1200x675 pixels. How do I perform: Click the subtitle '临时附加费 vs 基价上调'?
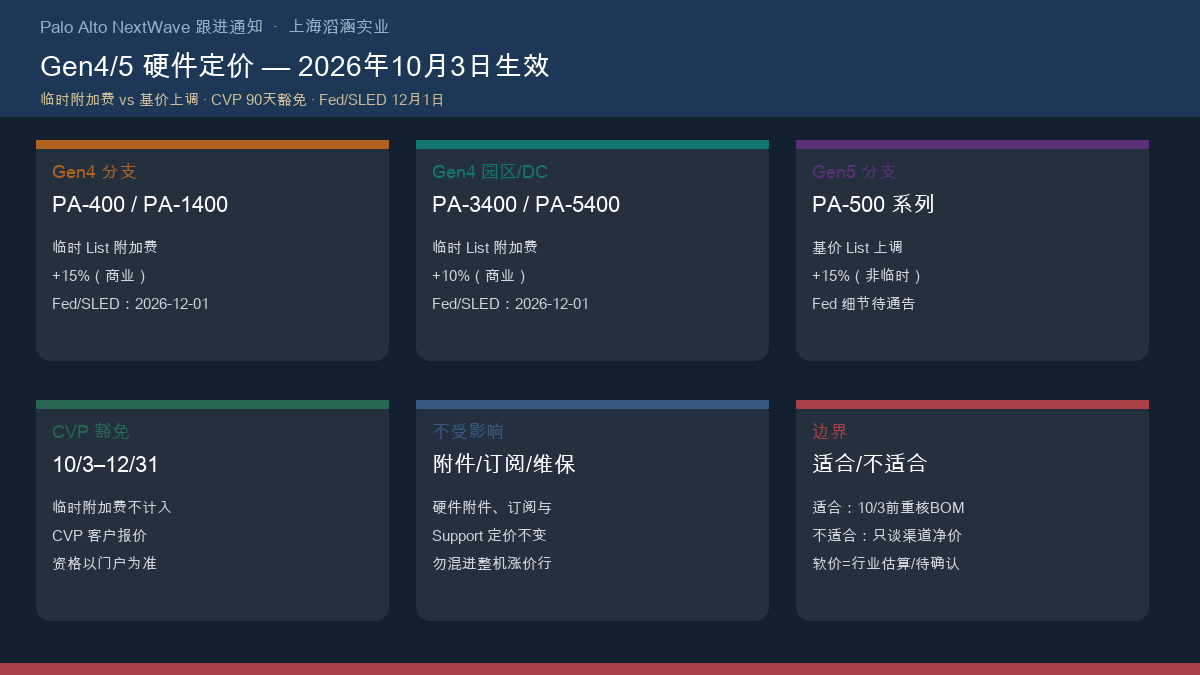point(119,100)
